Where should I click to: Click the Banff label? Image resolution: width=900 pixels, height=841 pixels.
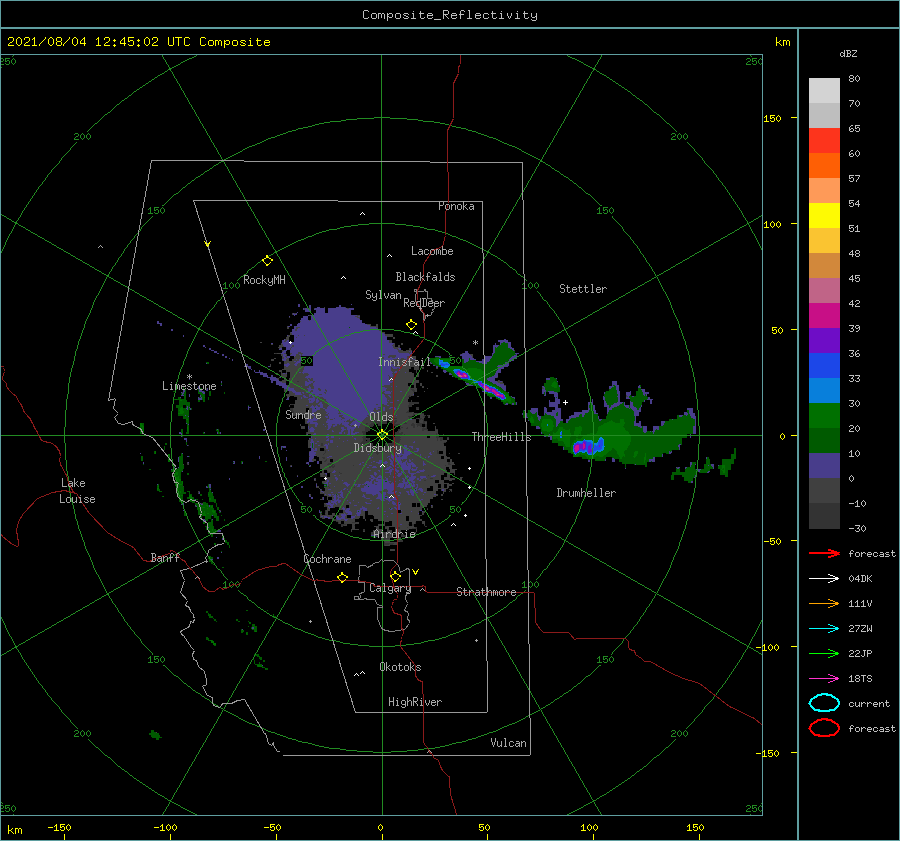click(x=165, y=557)
